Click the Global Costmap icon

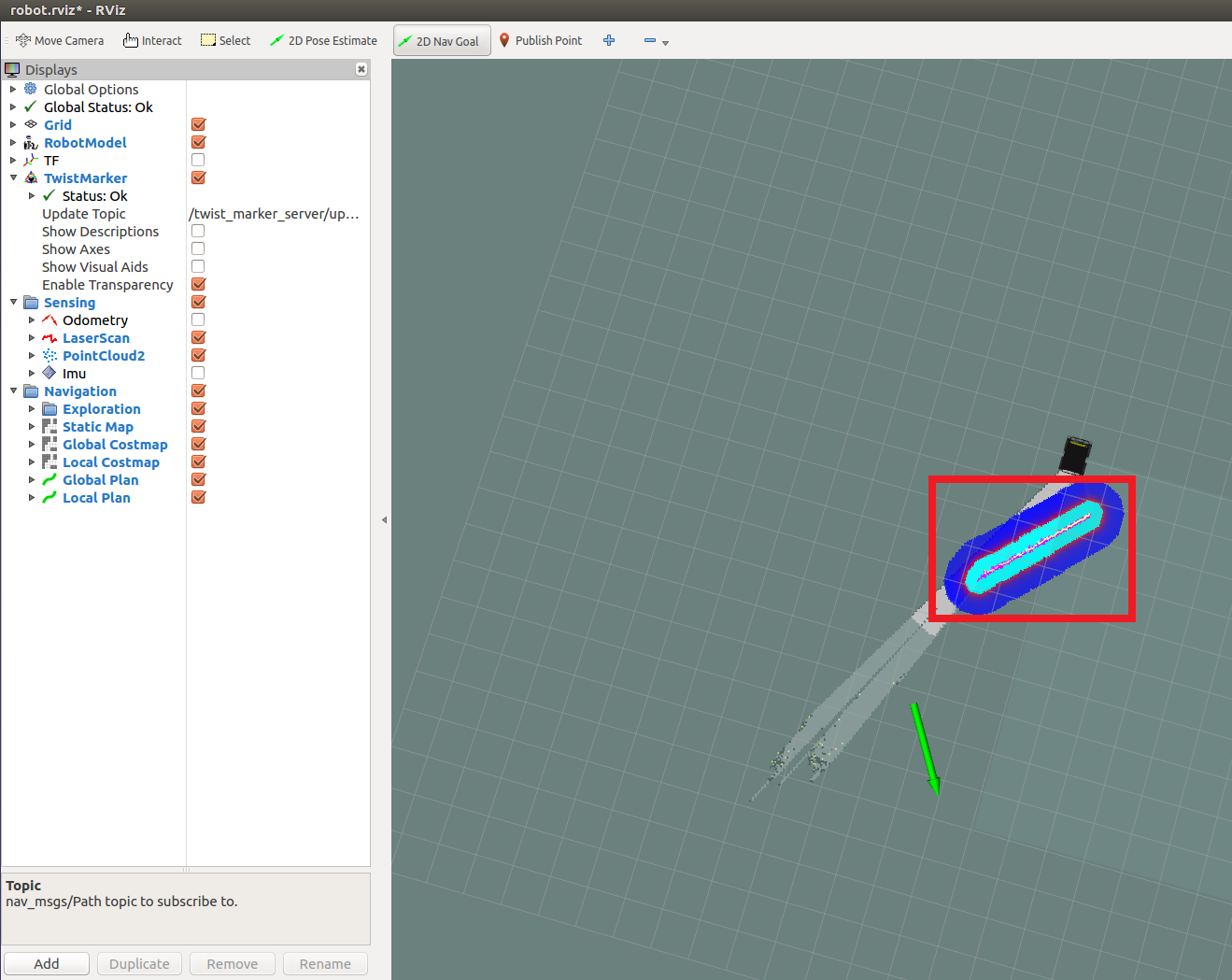point(50,444)
